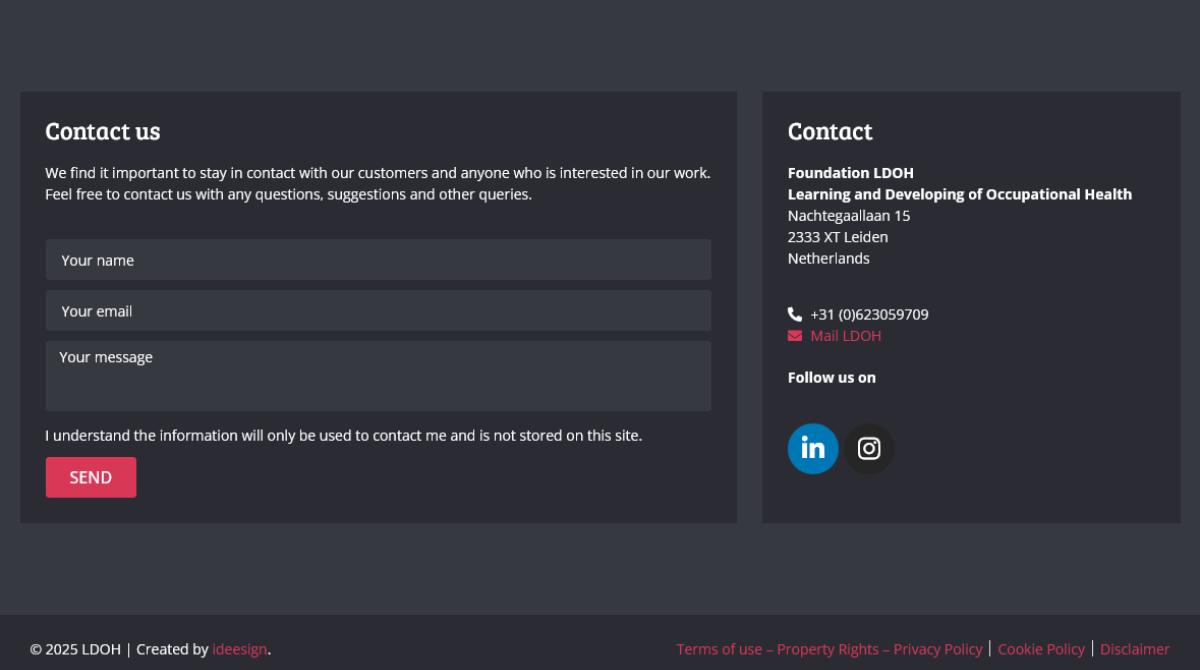Submit the form with SEND button
This screenshot has width=1200, height=670.
point(91,477)
